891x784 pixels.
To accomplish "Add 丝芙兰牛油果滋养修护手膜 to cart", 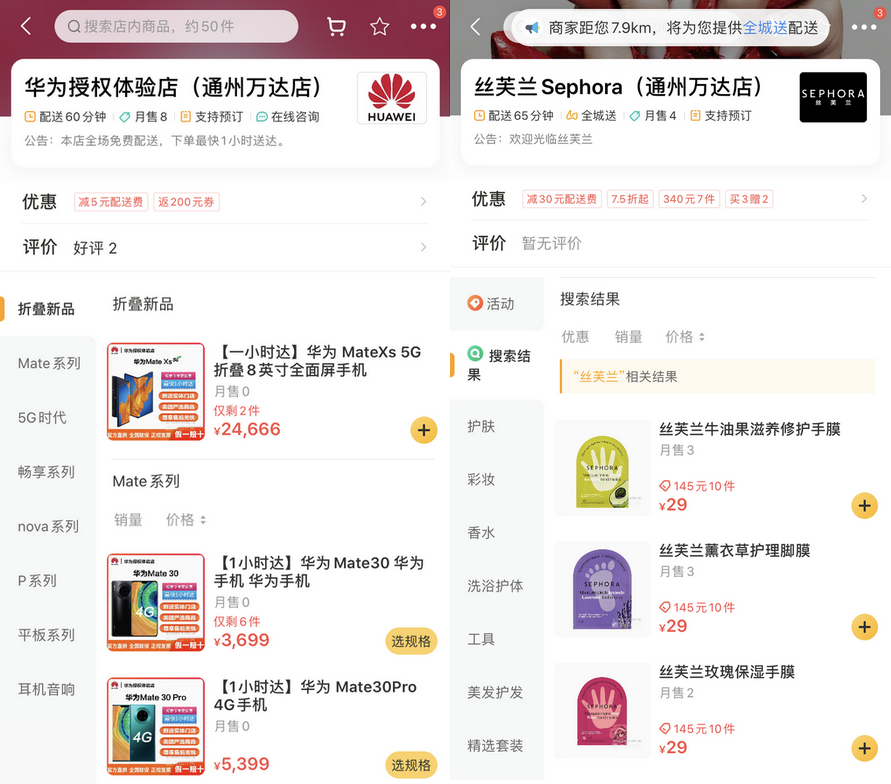I will pyautogui.click(x=864, y=506).
